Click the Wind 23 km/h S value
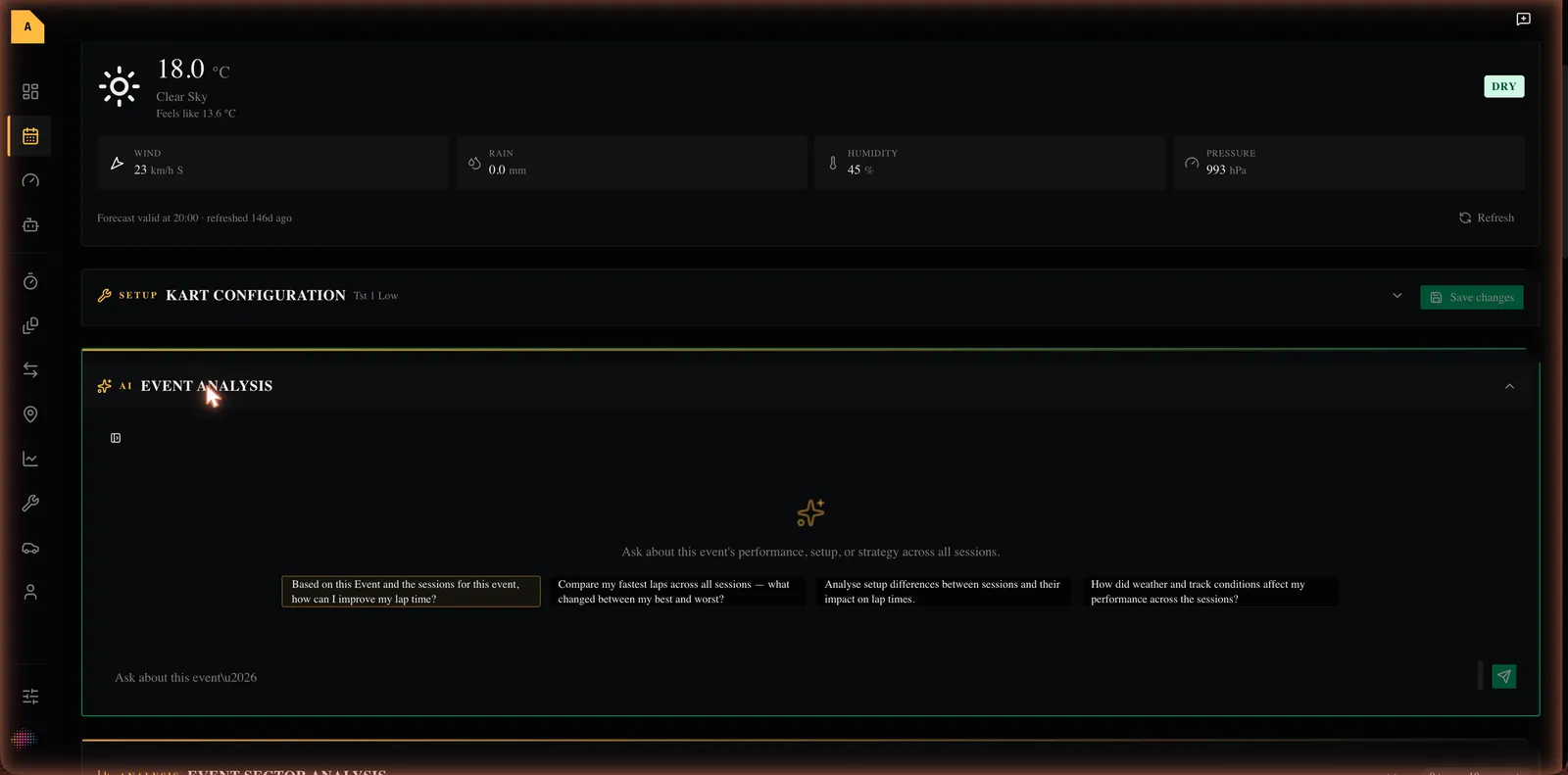Screen dimensions: 1568x775 click(159, 170)
